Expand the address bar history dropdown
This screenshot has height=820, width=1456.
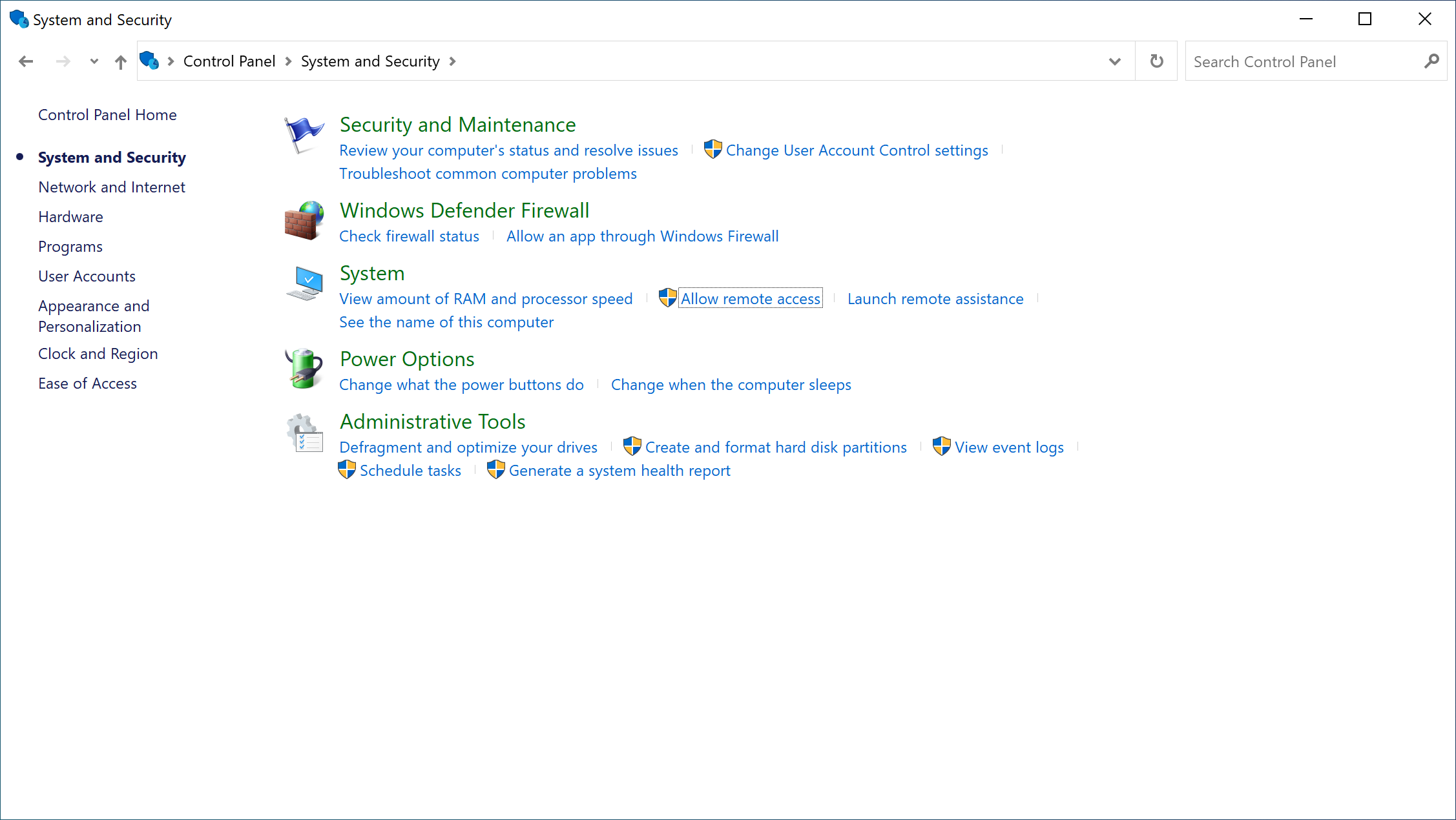click(1114, 61)
